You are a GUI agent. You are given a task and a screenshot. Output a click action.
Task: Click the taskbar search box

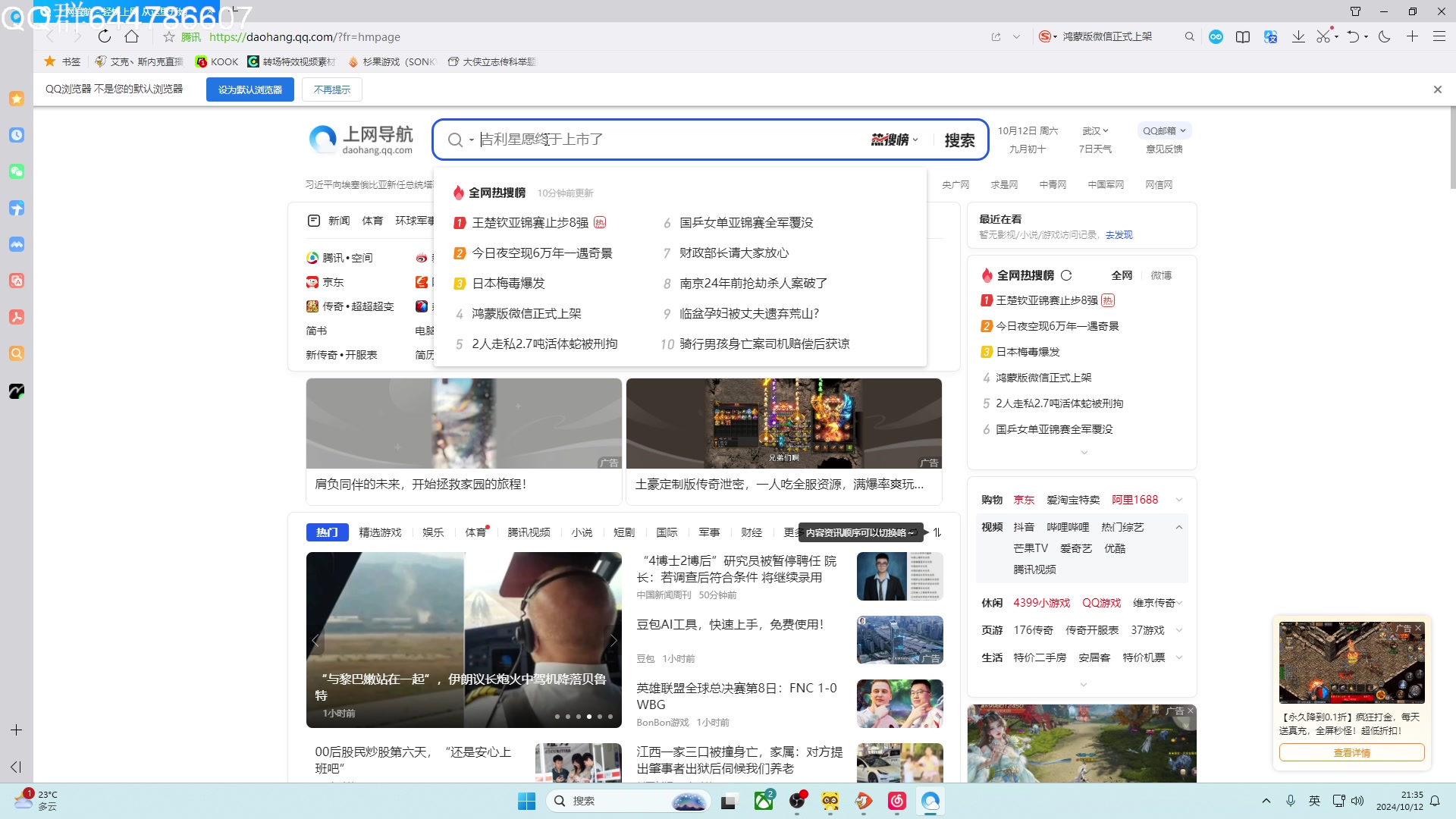[x=628, y=801]
